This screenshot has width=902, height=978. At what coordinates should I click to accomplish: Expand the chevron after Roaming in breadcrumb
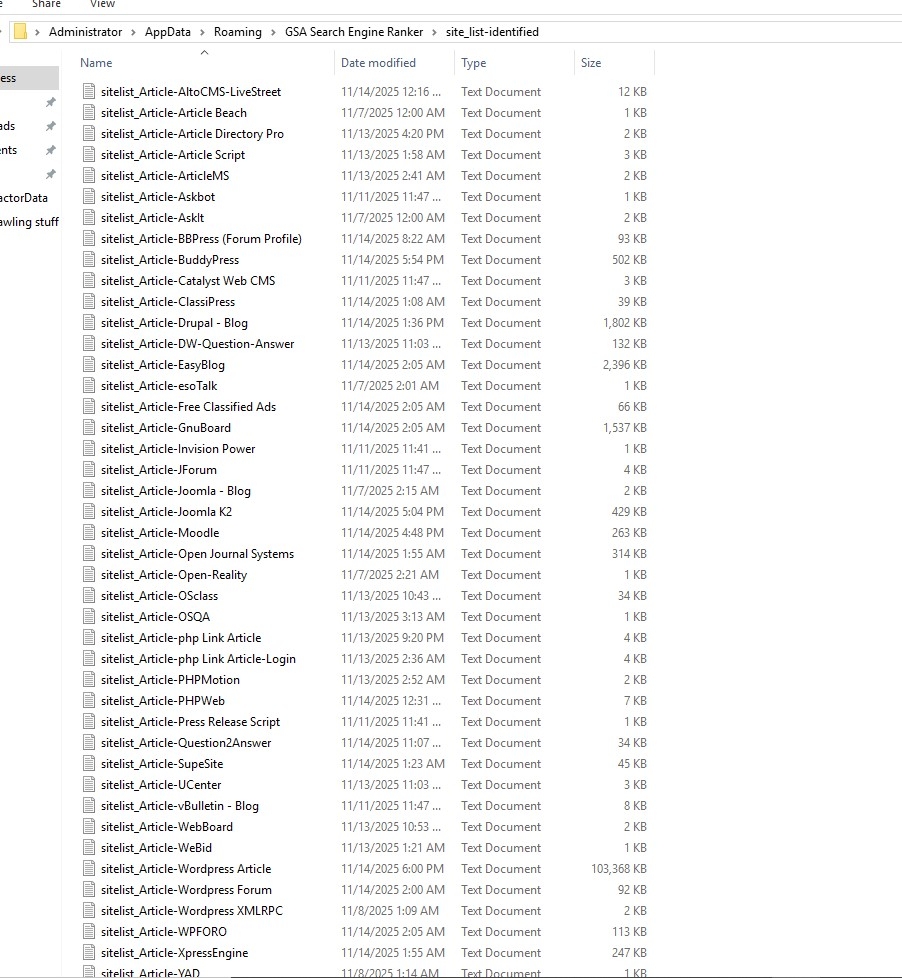click(x=274, y=32)
